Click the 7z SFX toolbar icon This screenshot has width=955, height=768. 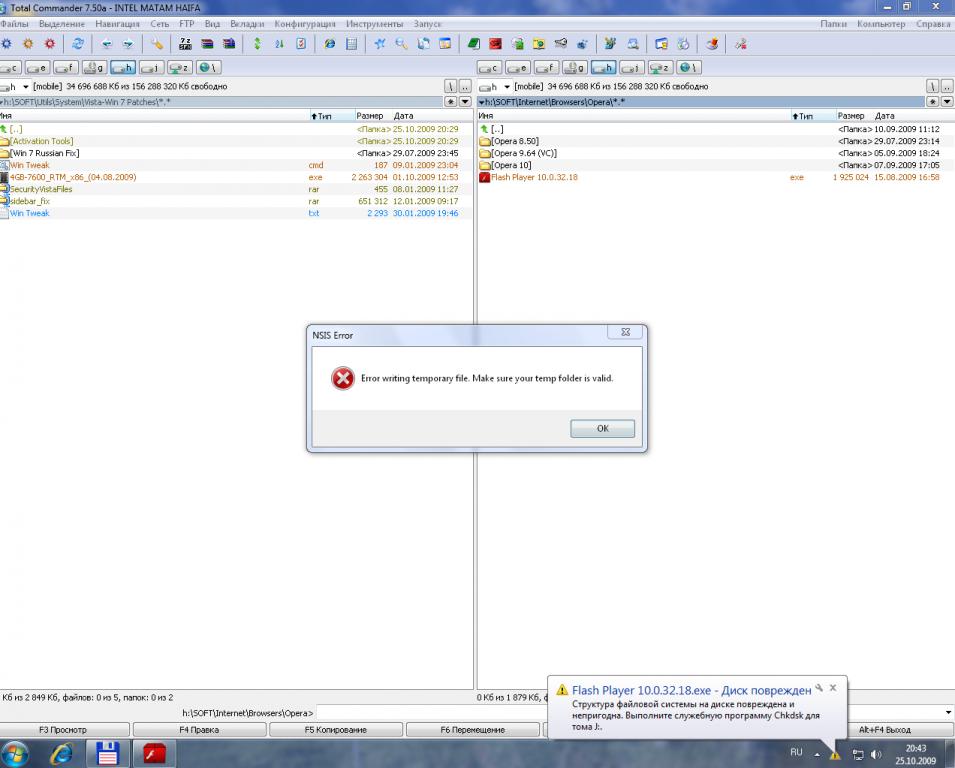(185, 44)
